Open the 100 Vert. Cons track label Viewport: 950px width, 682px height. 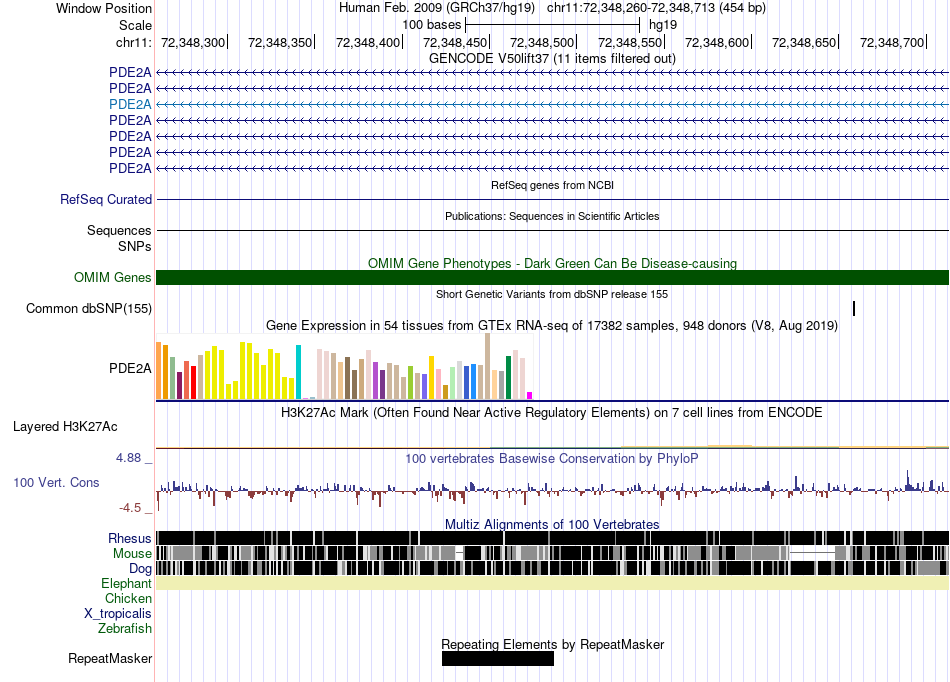[56, 483]
